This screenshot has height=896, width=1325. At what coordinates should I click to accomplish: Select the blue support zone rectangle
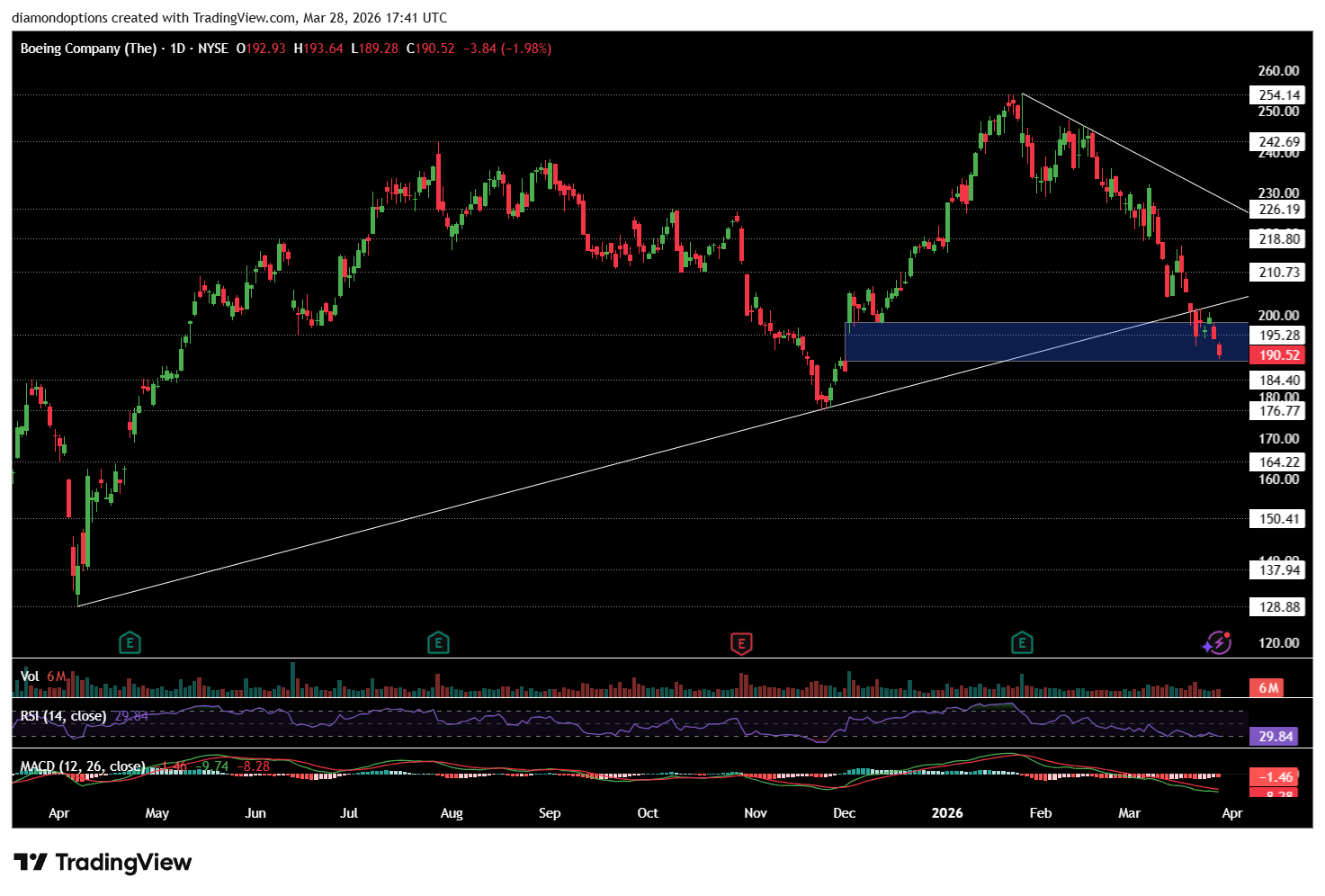pos(1047,342)
